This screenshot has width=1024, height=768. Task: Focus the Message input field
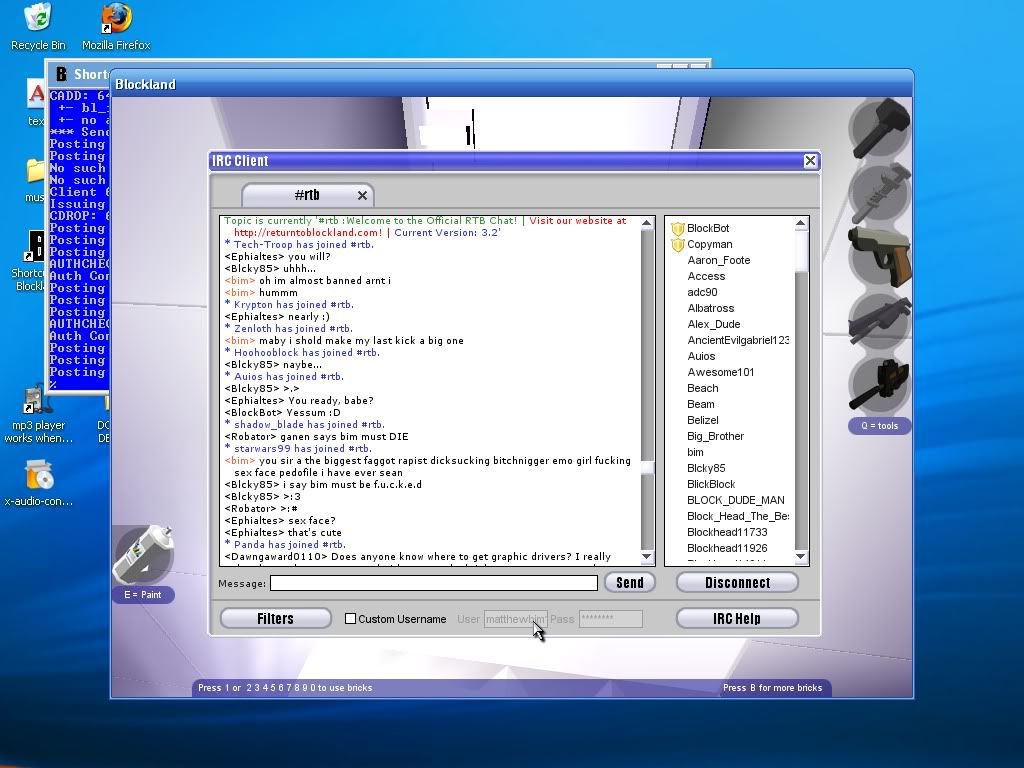tap(434, 583)
